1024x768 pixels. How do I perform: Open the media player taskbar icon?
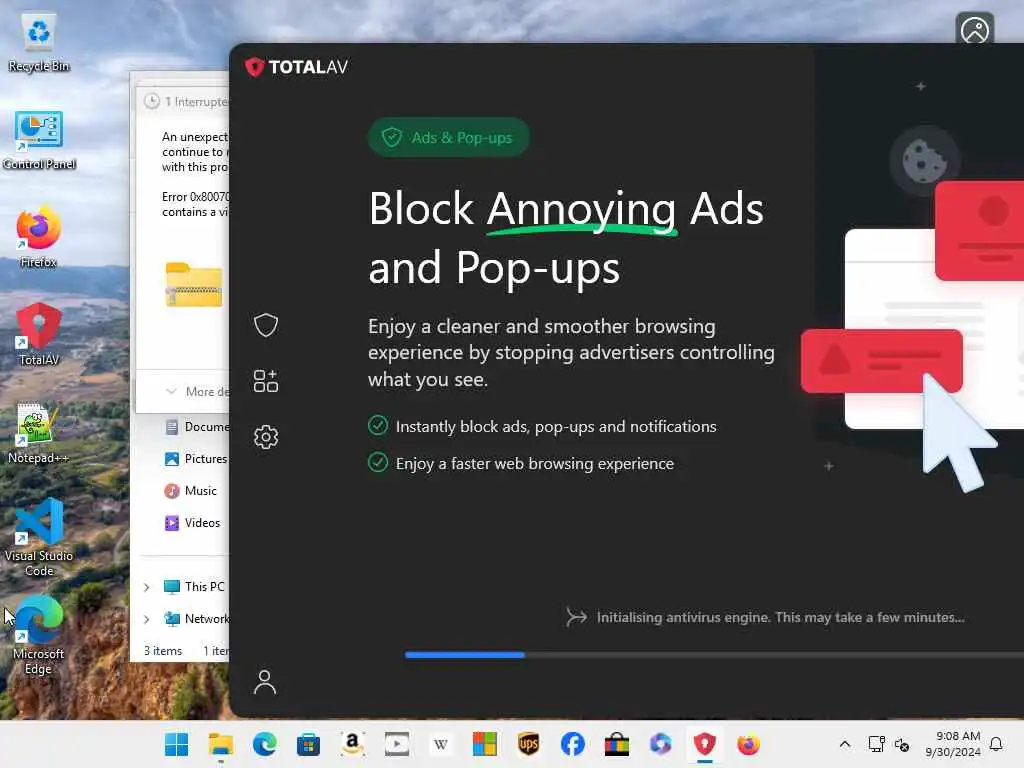(x=396, y=744)
